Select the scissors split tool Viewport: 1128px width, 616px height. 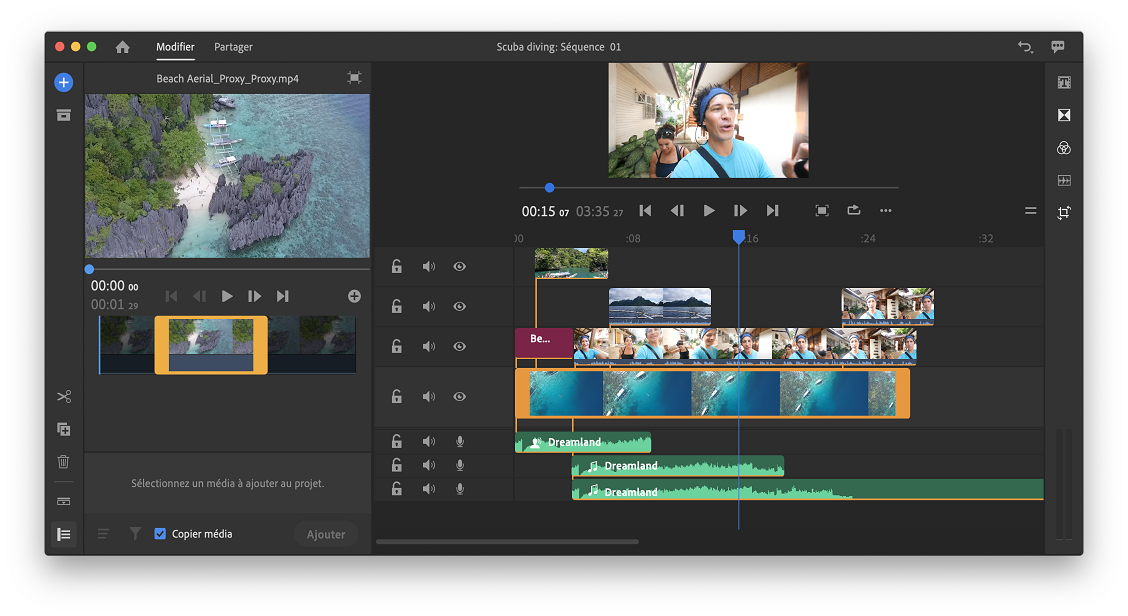[63, 397]
